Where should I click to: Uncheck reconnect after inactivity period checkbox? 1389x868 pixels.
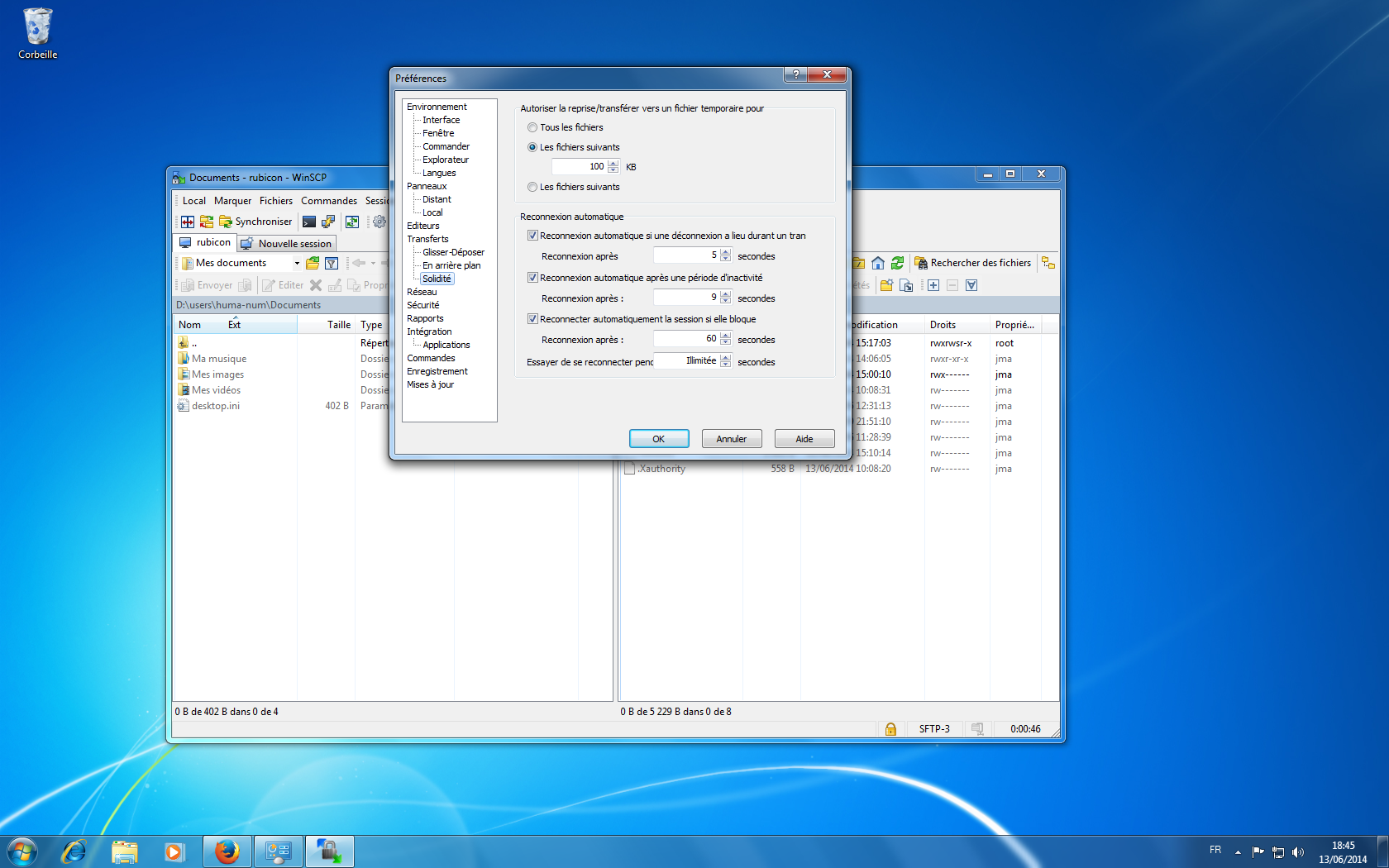[532, 278]
